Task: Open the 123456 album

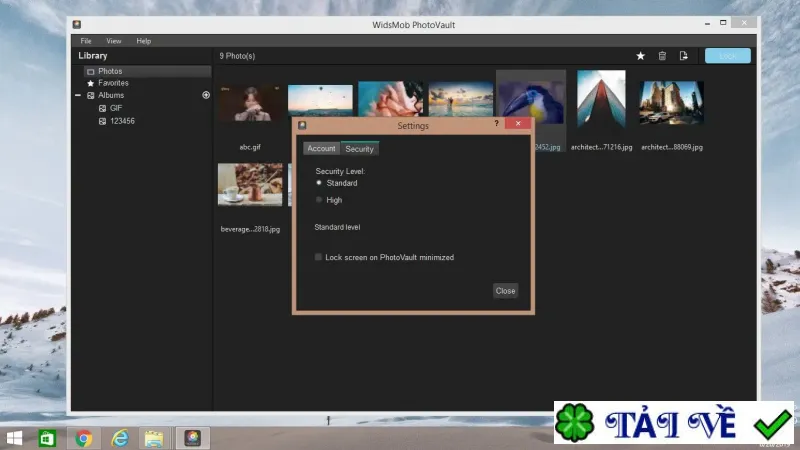Action: [x=122, y=121]
